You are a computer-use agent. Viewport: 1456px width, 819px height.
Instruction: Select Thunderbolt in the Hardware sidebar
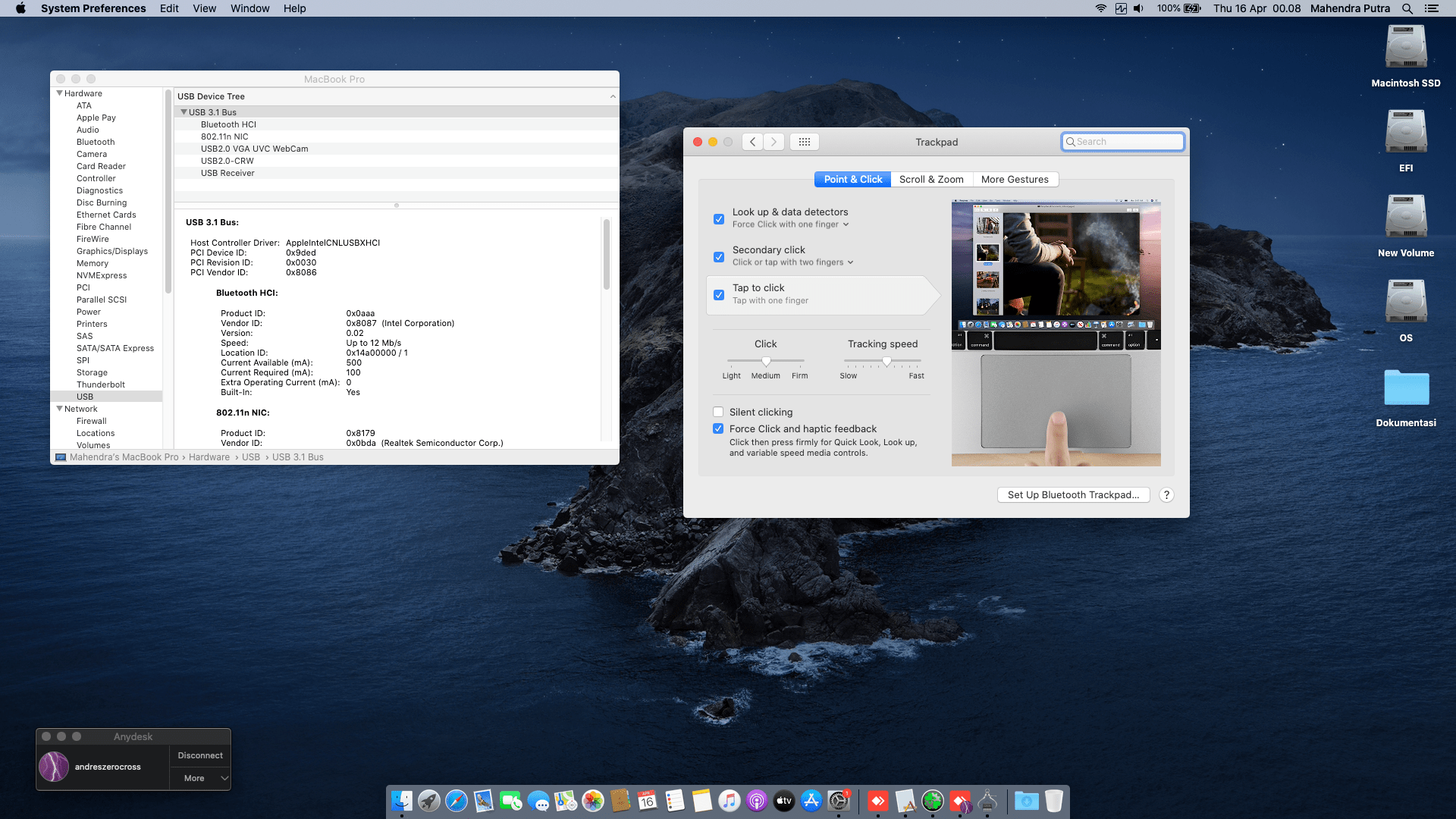coord(101,384)
